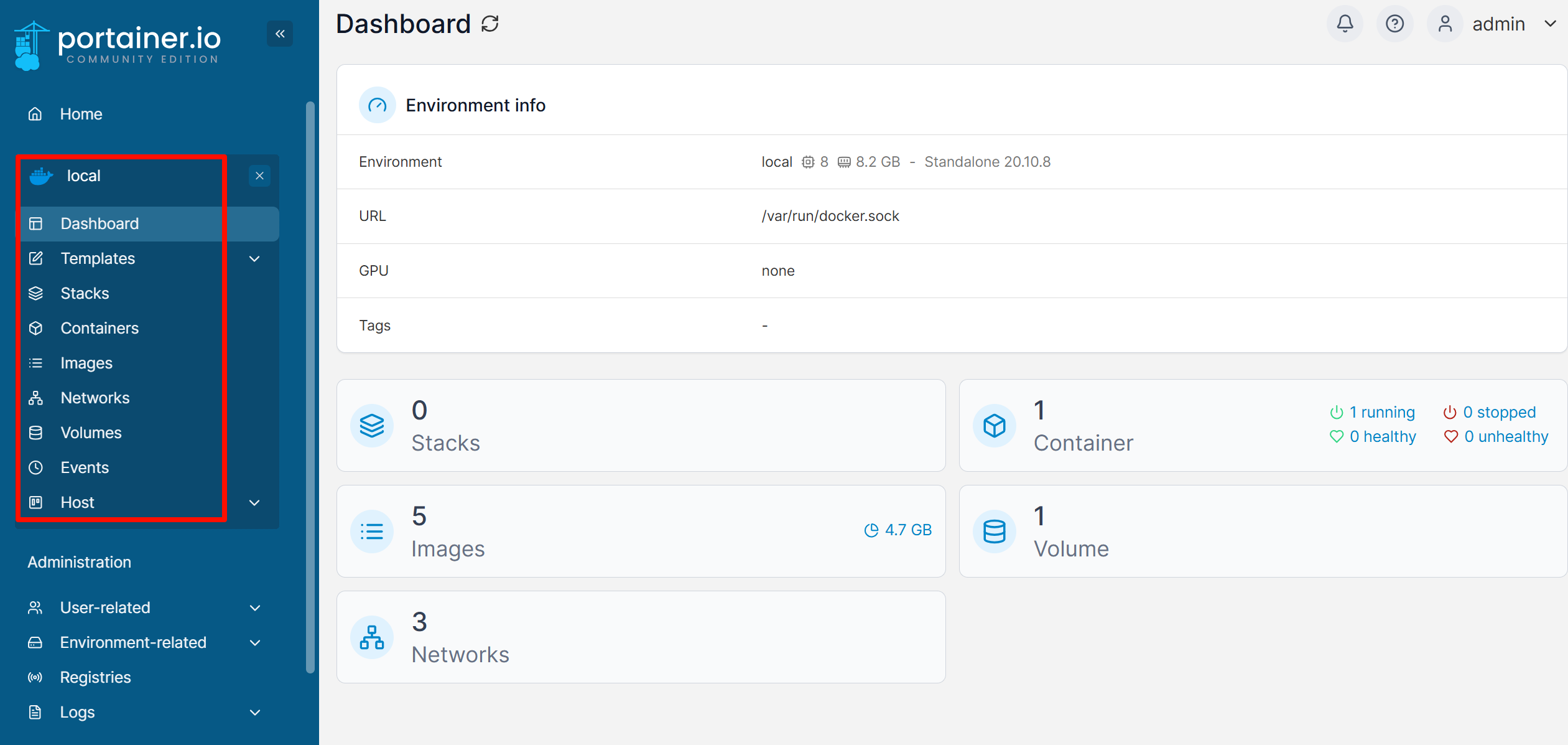Expand the Templates submenu chevron

[254, 259]
